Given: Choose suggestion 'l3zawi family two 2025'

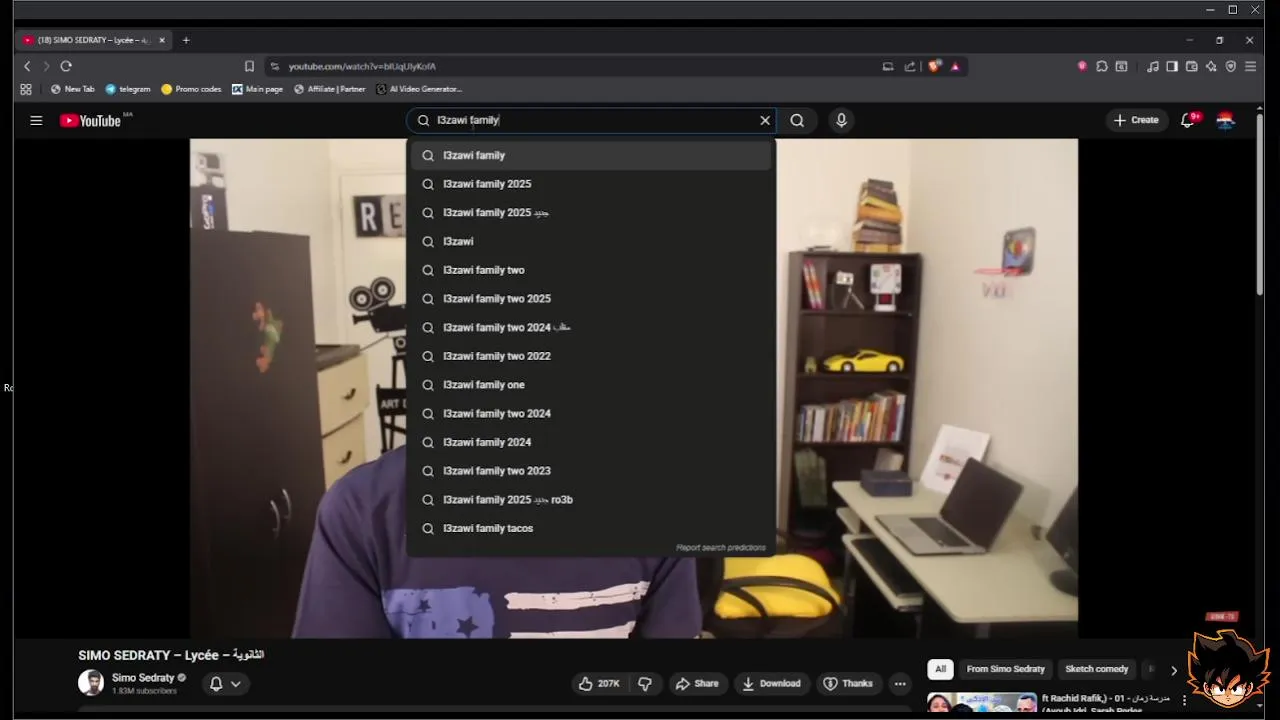Looking at the screenshot, I should tap(591, 298).
